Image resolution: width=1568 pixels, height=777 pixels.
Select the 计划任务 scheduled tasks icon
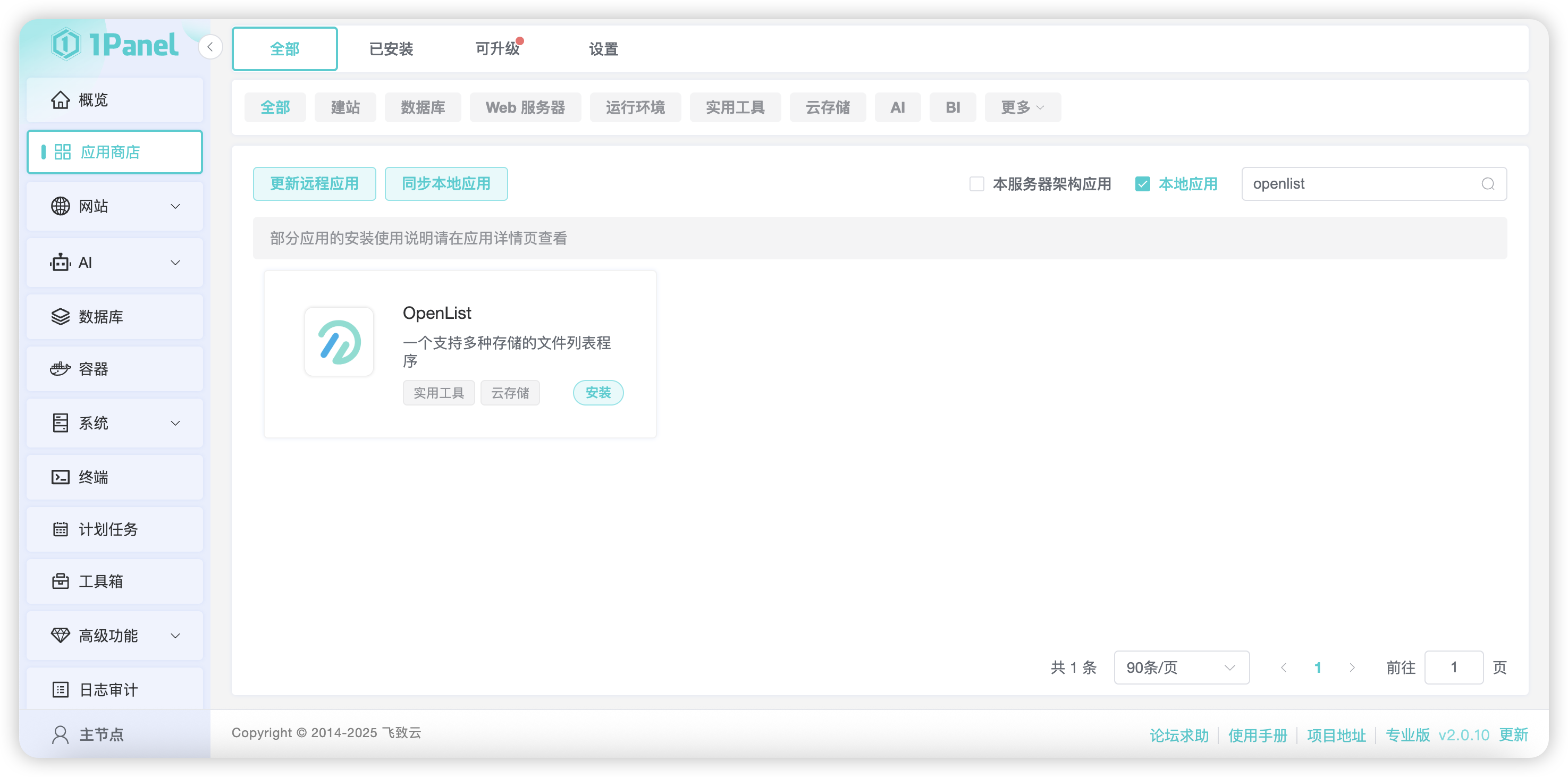tap(61, 529)
